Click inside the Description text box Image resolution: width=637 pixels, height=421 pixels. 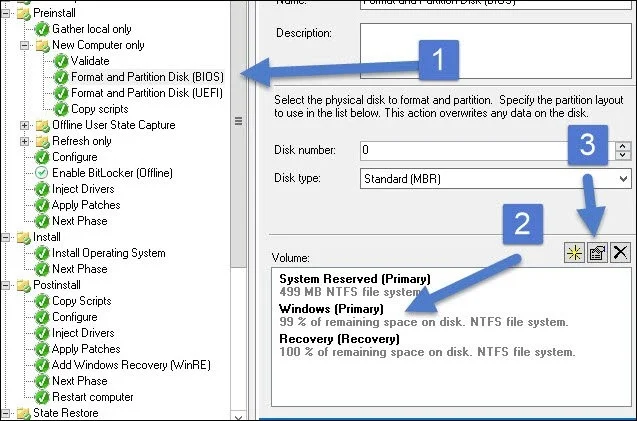pyautogui.click(x=496, y=51)
